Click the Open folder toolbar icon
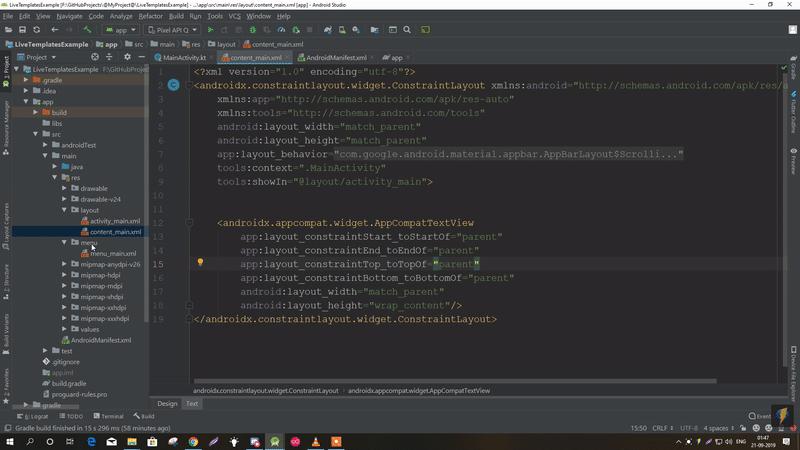800x450 pixels. 9,30
